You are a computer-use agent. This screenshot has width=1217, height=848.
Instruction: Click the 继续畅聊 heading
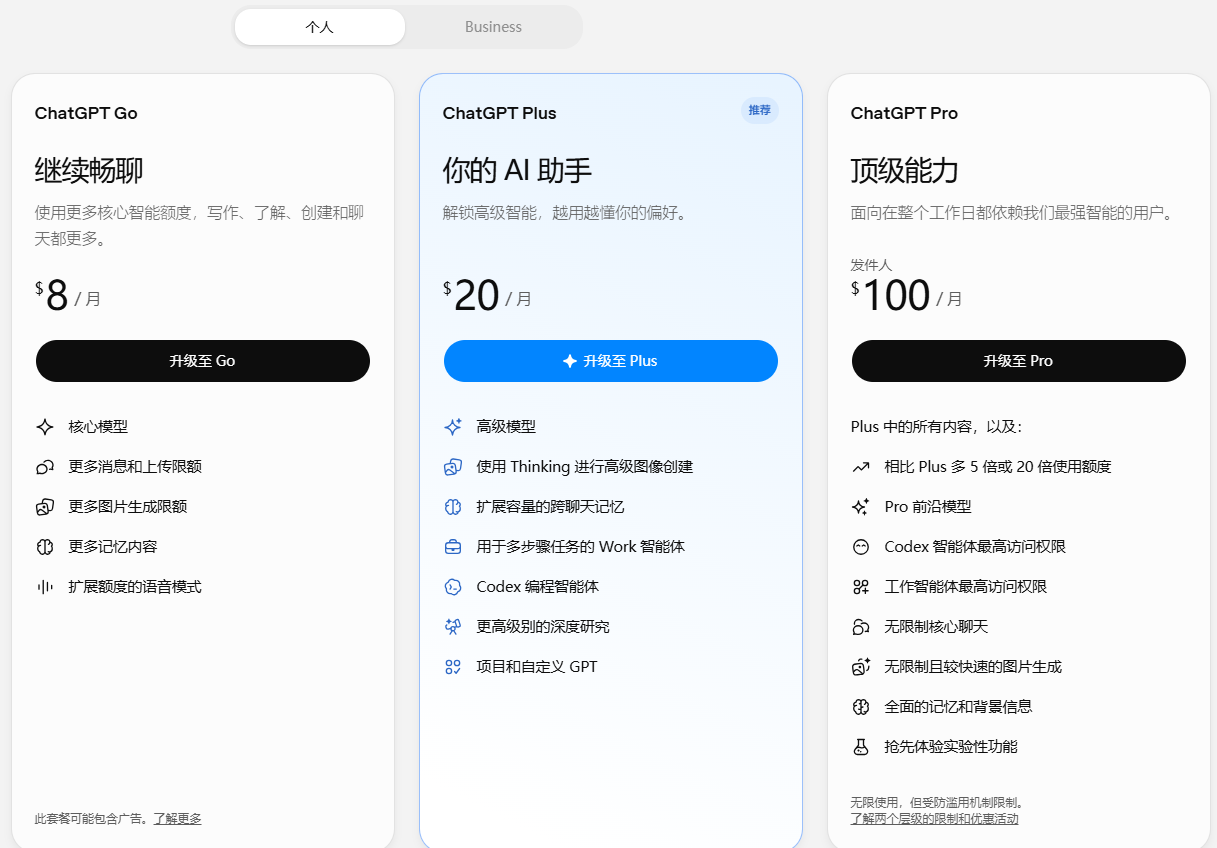(x=89, y=170)
